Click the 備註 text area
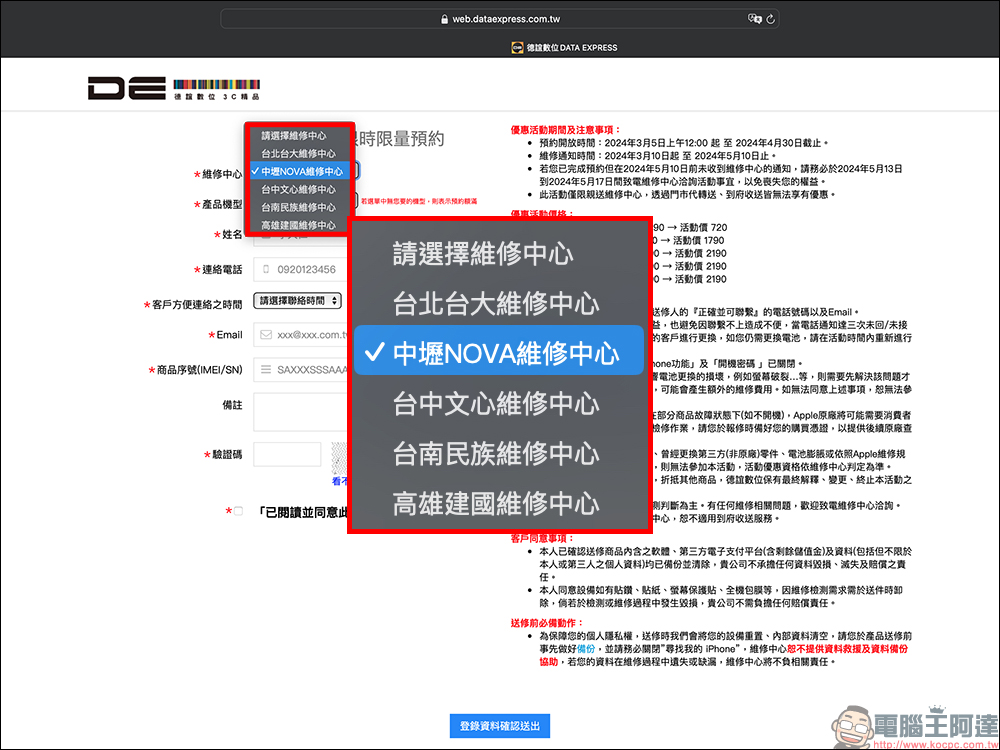The width and height of the screenshot is (1000, 750). (x=300, y=412)
